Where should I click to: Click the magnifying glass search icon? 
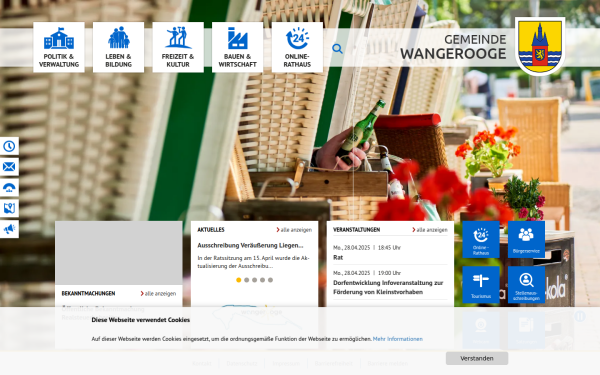(x=337, y=49)
